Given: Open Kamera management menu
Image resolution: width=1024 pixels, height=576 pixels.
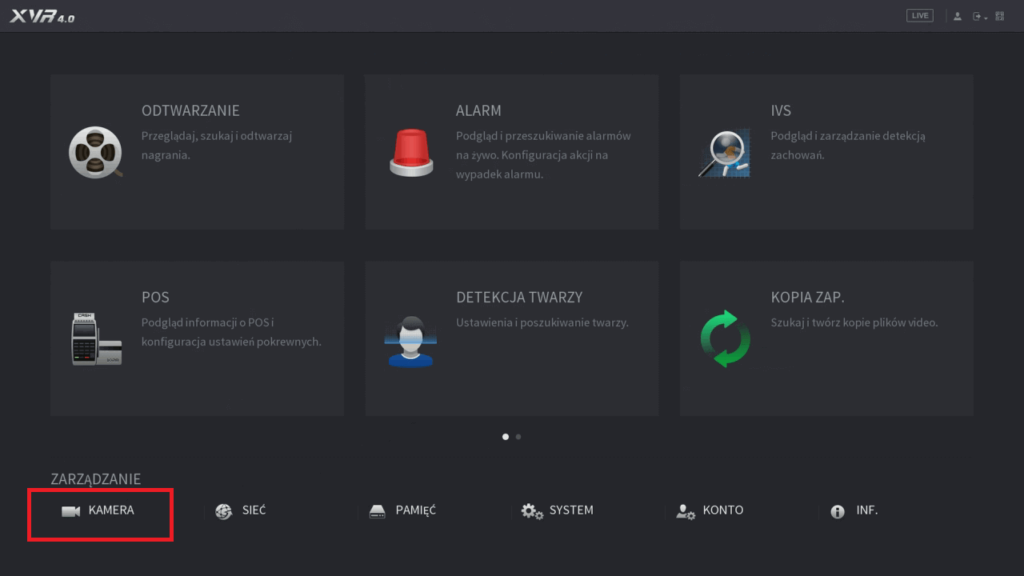Looking at the screenshot, I should pos(99,511).
